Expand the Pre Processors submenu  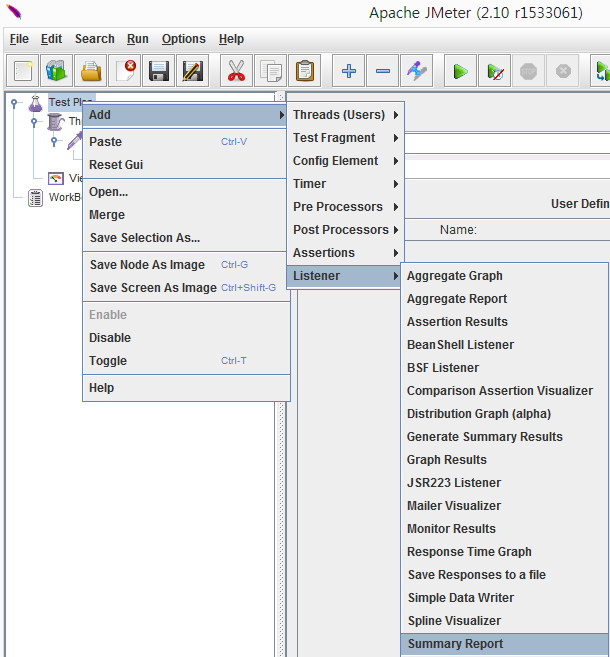(345, 207)
